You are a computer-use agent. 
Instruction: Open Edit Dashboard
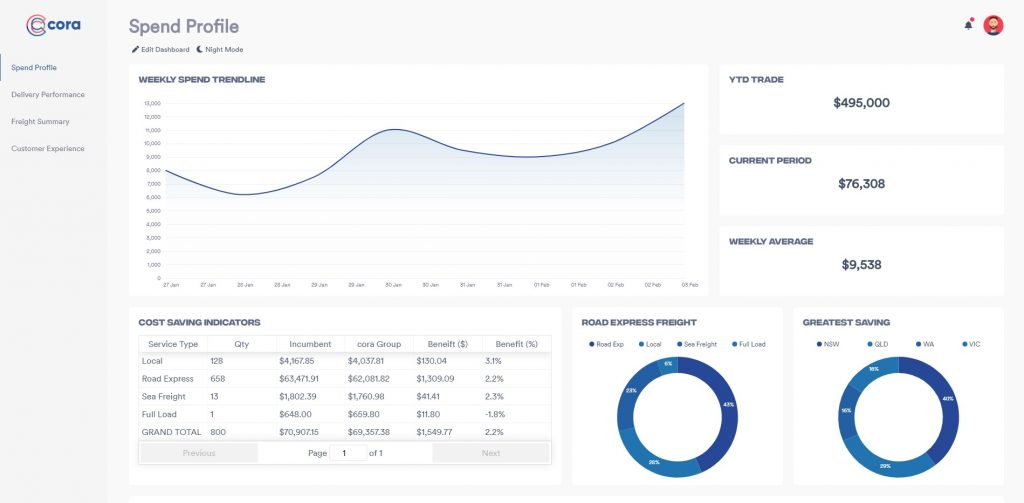click(x=161, y=50)
